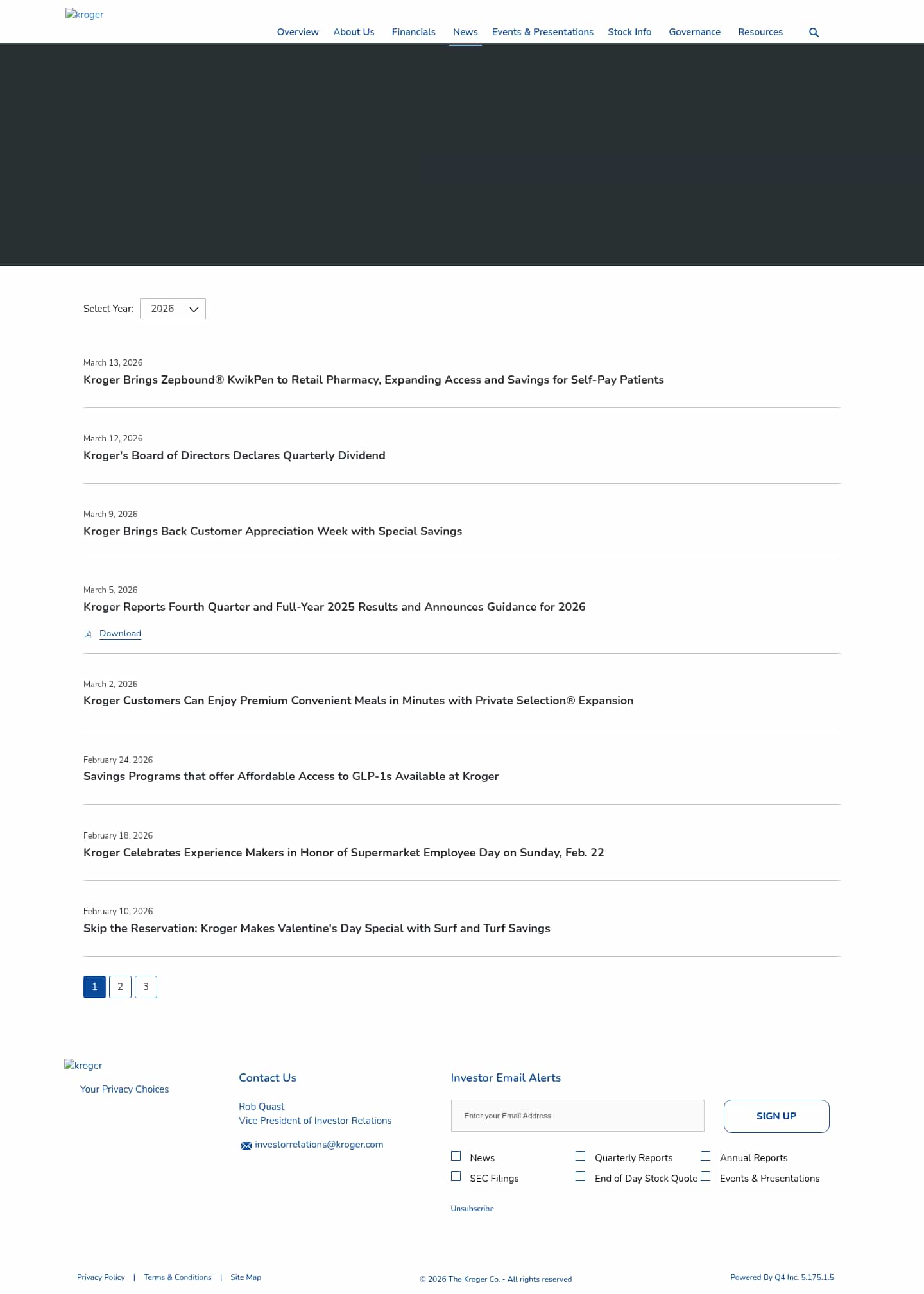Tick the SEC Filings checkbox

pyautogui.click(x=456, y=1177)
